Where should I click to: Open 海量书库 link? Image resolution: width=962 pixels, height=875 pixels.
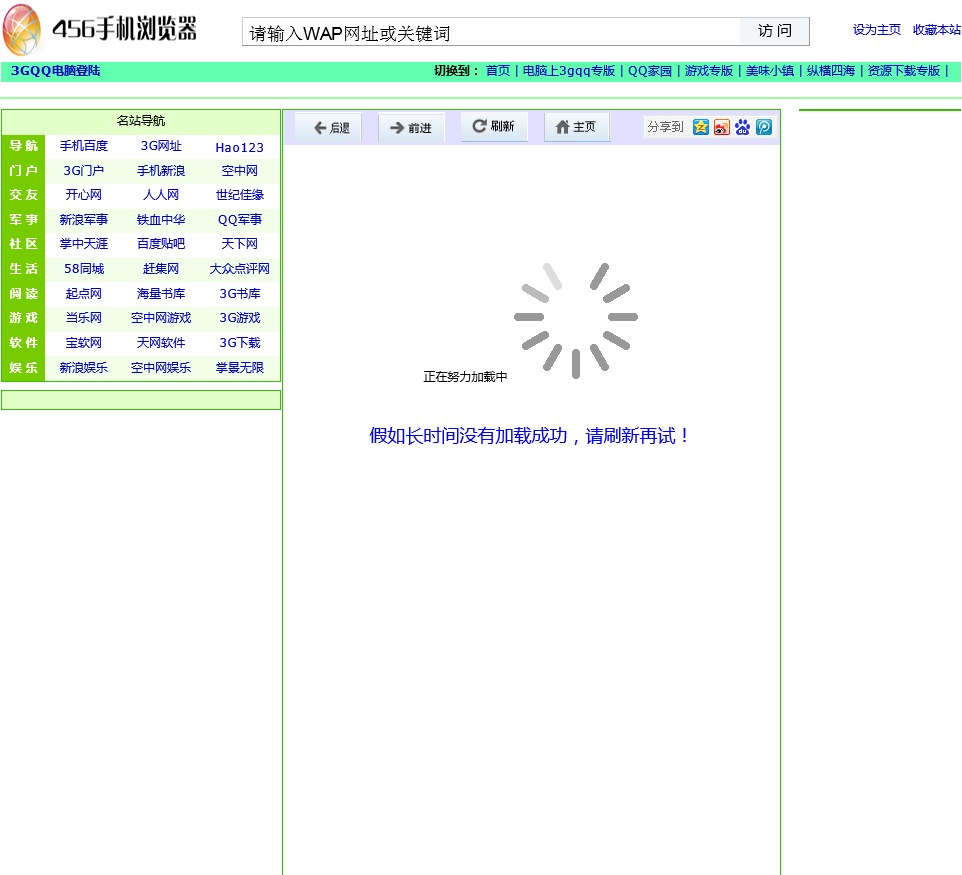tap(161, 294)
